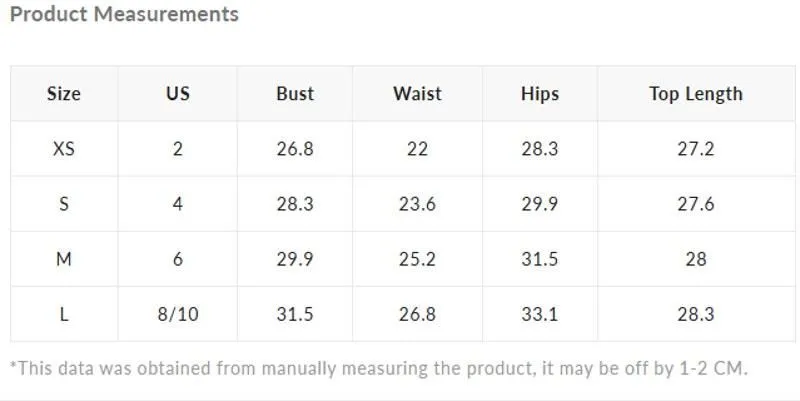Image resolution: width=800 pixels, height=401 pixels.
Task: Click the hips value 31.5
Action: [540, 259]
